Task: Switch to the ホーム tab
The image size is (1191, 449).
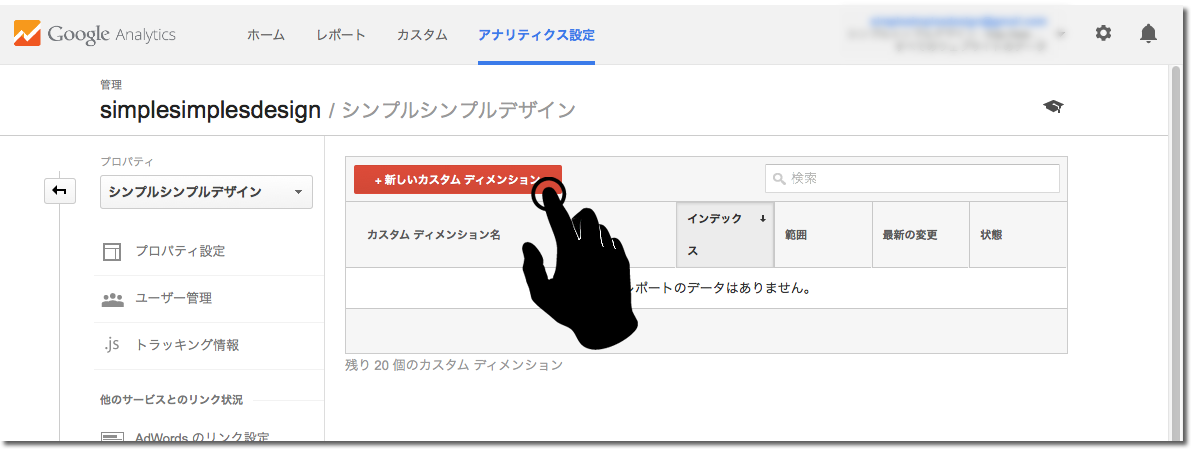Action: [266, 35]
